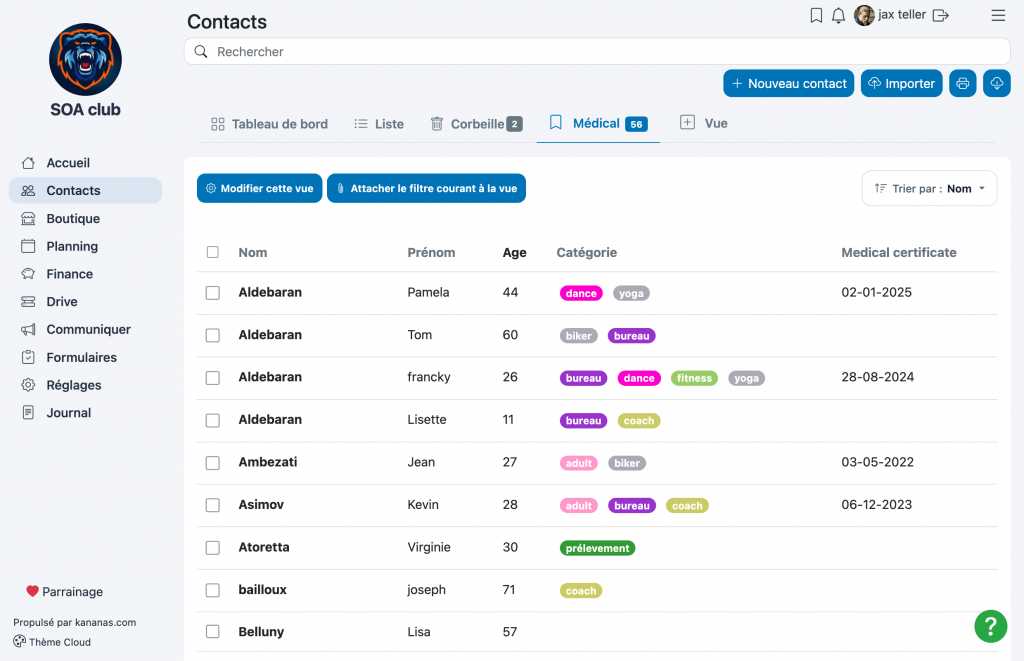Viewport: 1024px width, 661px height.
Task: Add a new Vue tab
Action: tap(704, 123)
